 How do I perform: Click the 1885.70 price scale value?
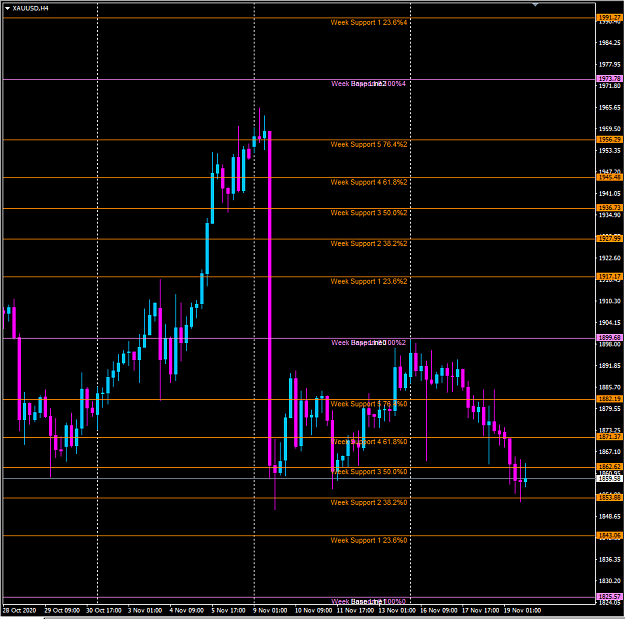pos(610,387)
